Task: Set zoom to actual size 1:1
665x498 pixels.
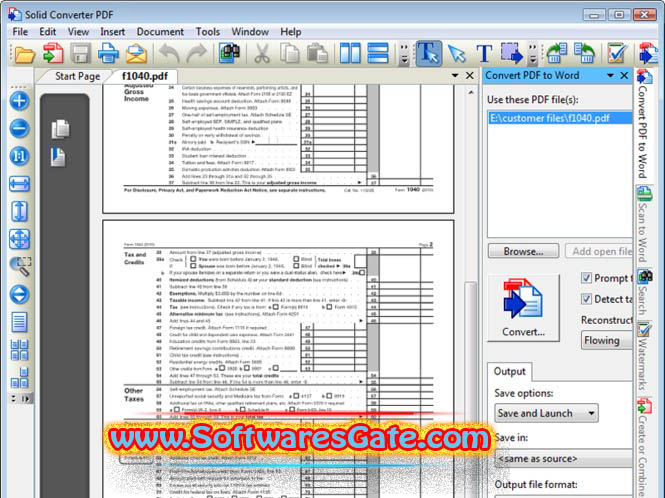Action: pos(19,156)
